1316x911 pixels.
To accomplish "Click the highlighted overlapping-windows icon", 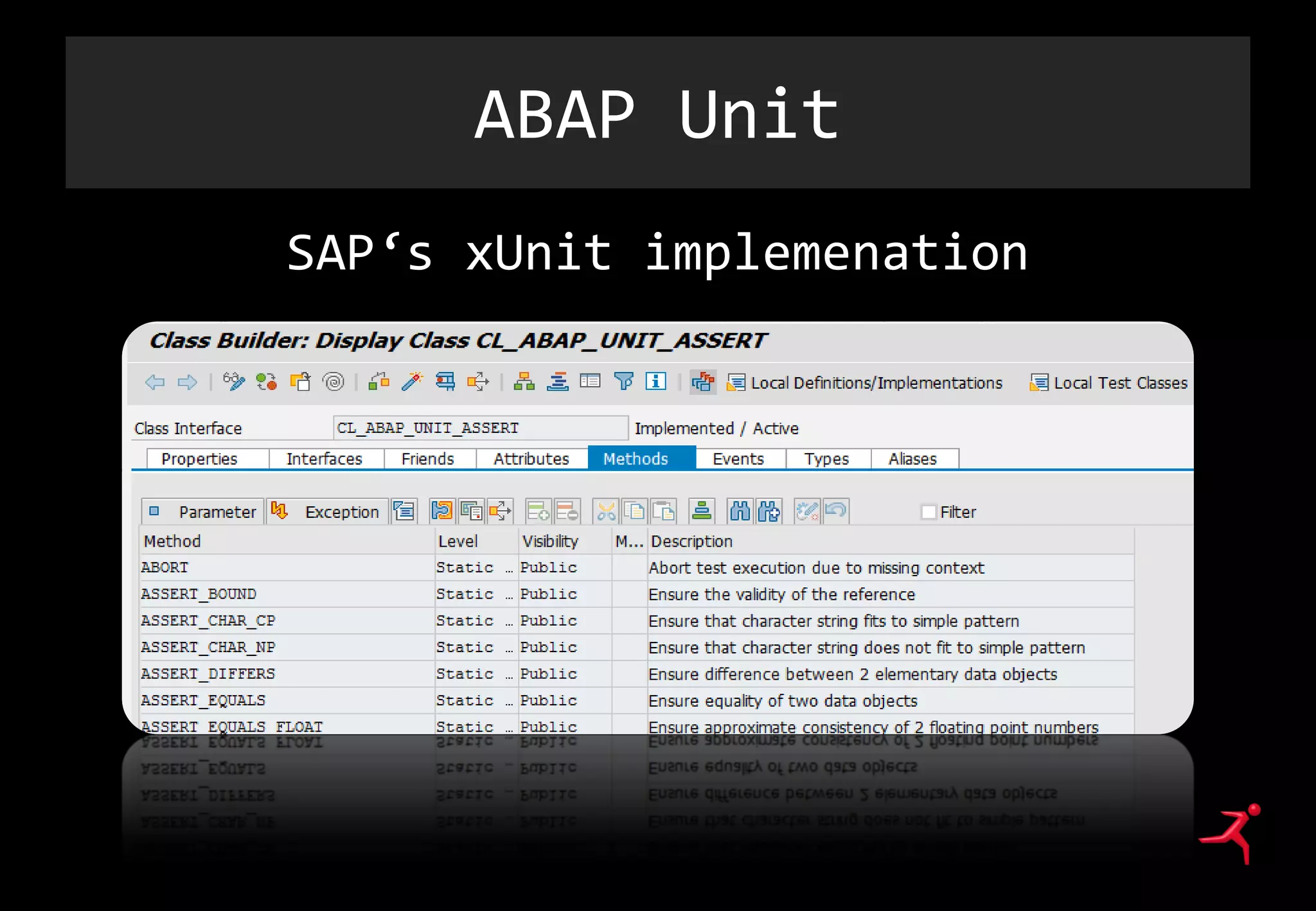I will tap(703, 382).
